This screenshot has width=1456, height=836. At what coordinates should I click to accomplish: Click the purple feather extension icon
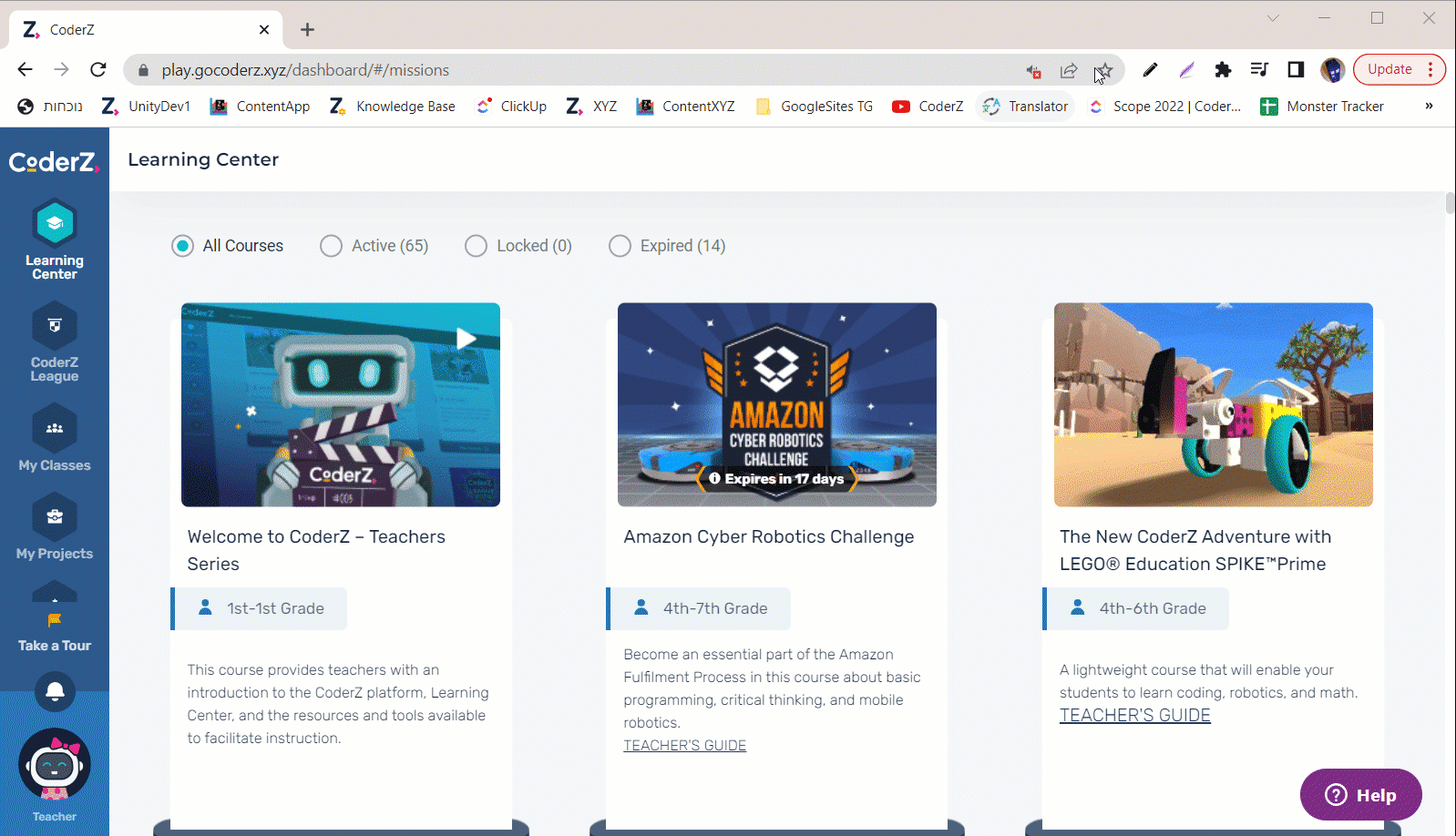point(1186,69)
